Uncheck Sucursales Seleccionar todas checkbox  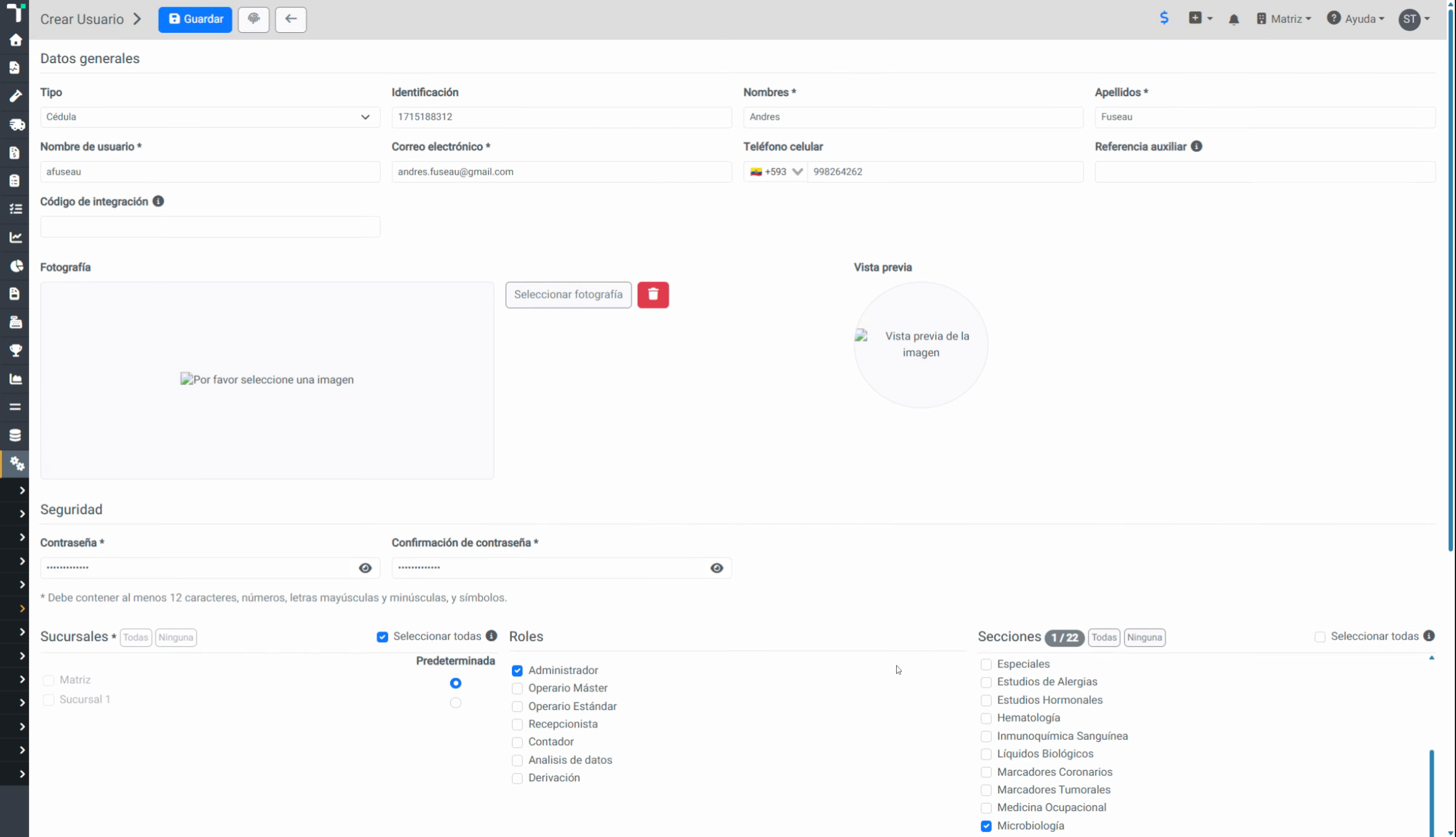[382, 637]
